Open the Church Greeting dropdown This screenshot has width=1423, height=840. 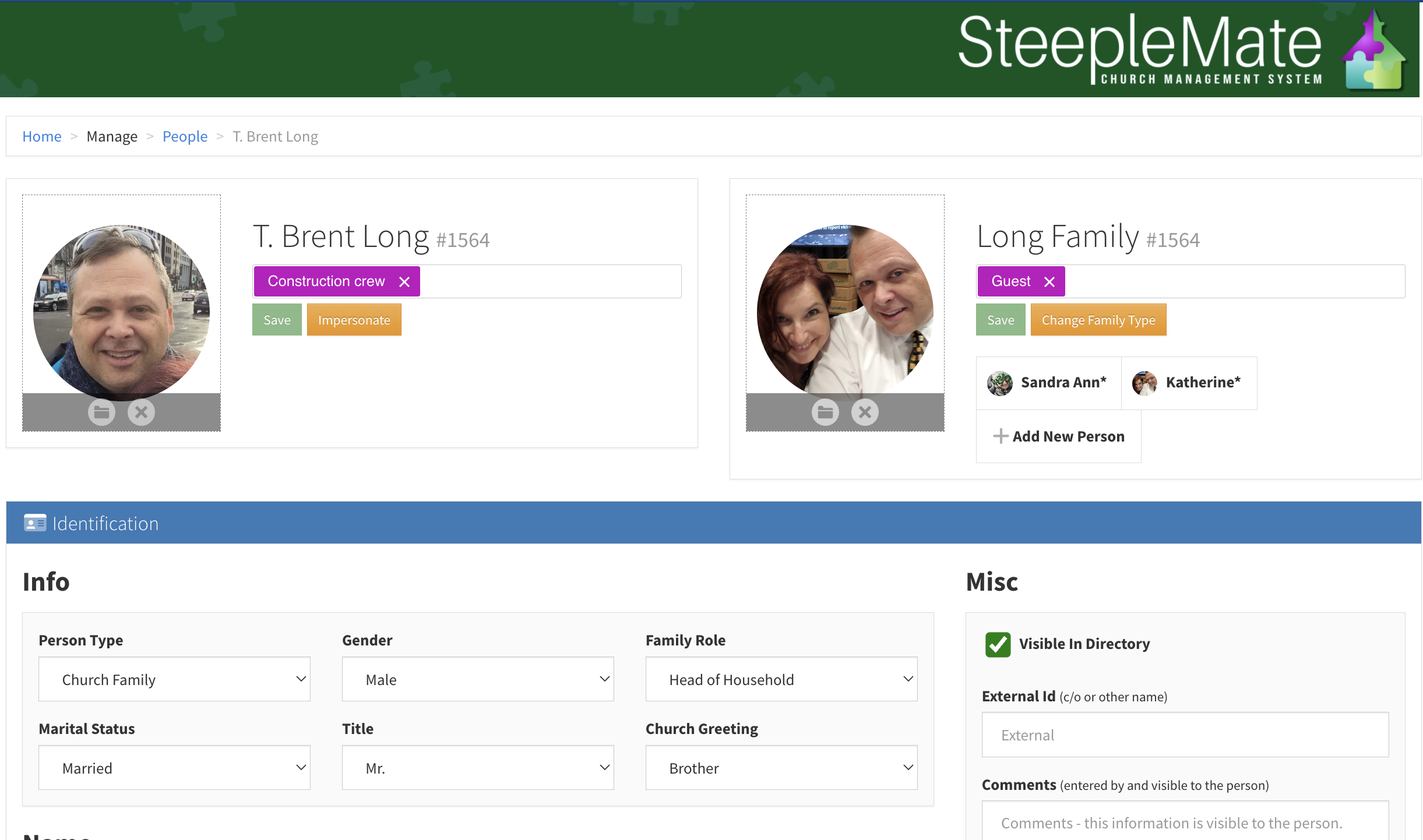[781, 768]
